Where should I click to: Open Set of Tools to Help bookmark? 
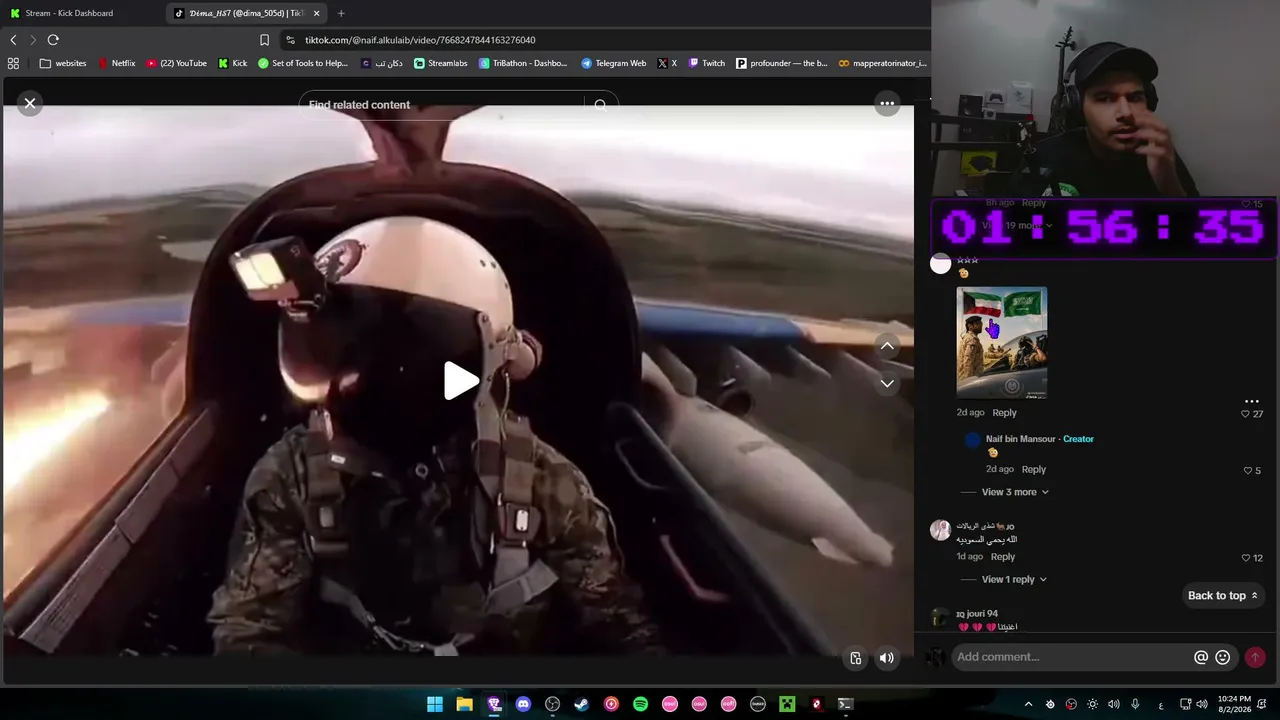303,63
